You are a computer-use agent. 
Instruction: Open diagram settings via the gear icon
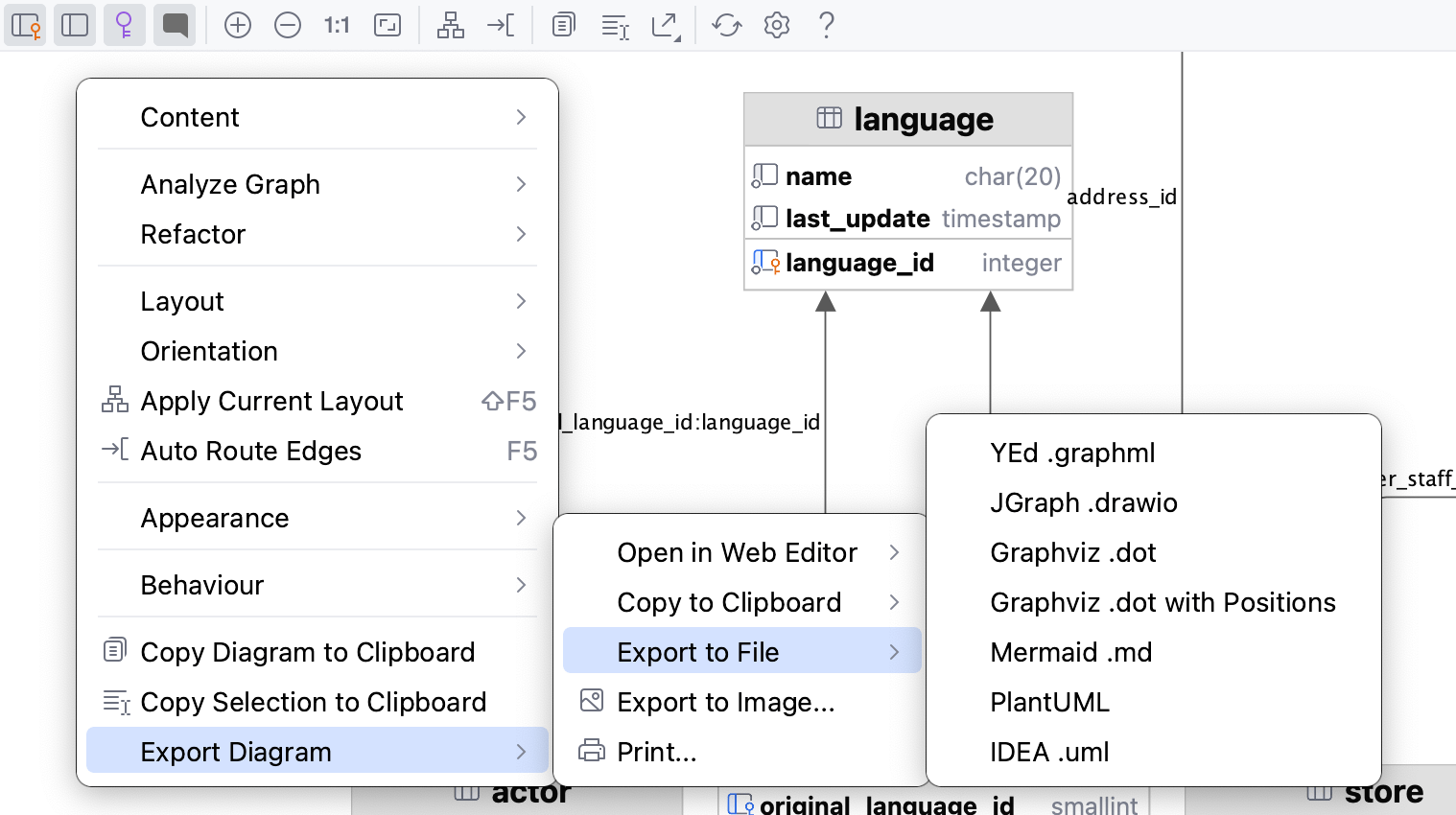coord(776,25)
